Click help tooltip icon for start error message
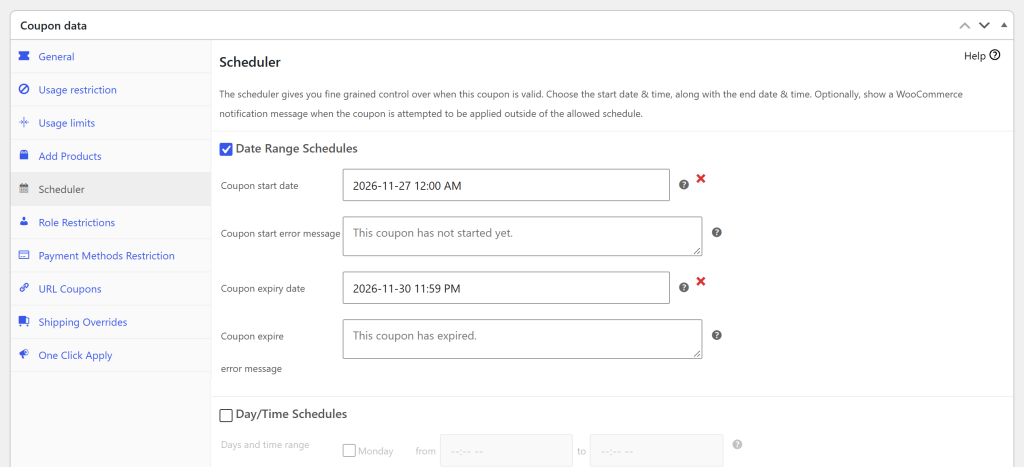The width and height of the screenshot is (1024, 467). point(716,233)
